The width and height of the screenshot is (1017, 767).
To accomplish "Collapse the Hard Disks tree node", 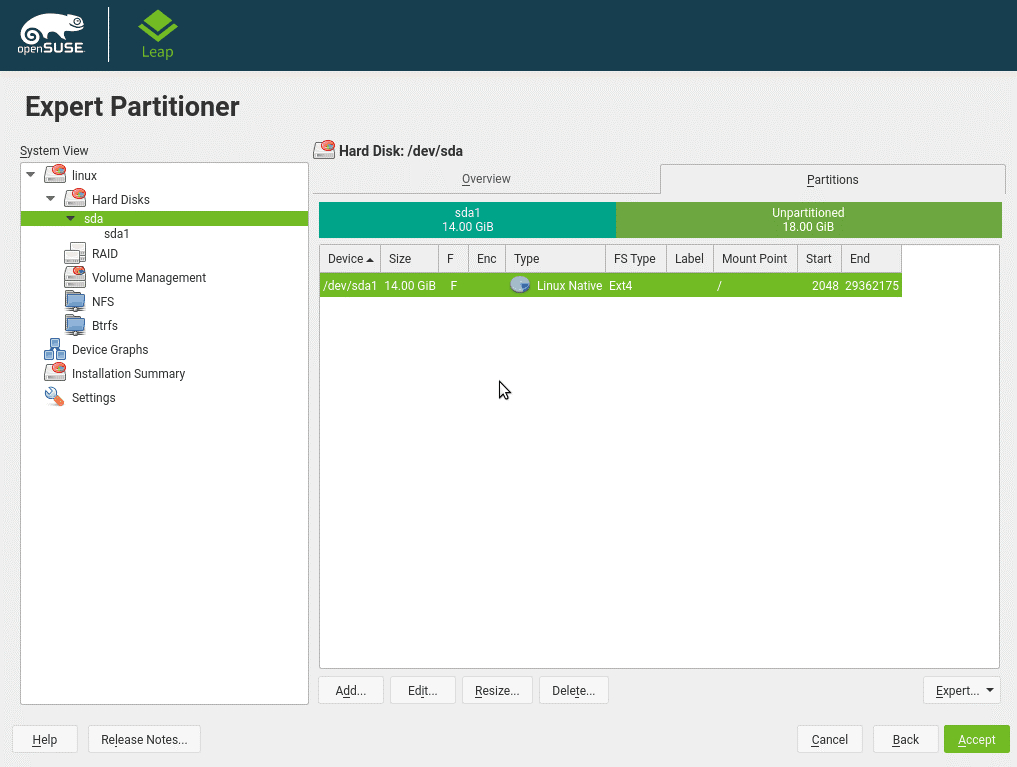I will [x=51, y=198].
